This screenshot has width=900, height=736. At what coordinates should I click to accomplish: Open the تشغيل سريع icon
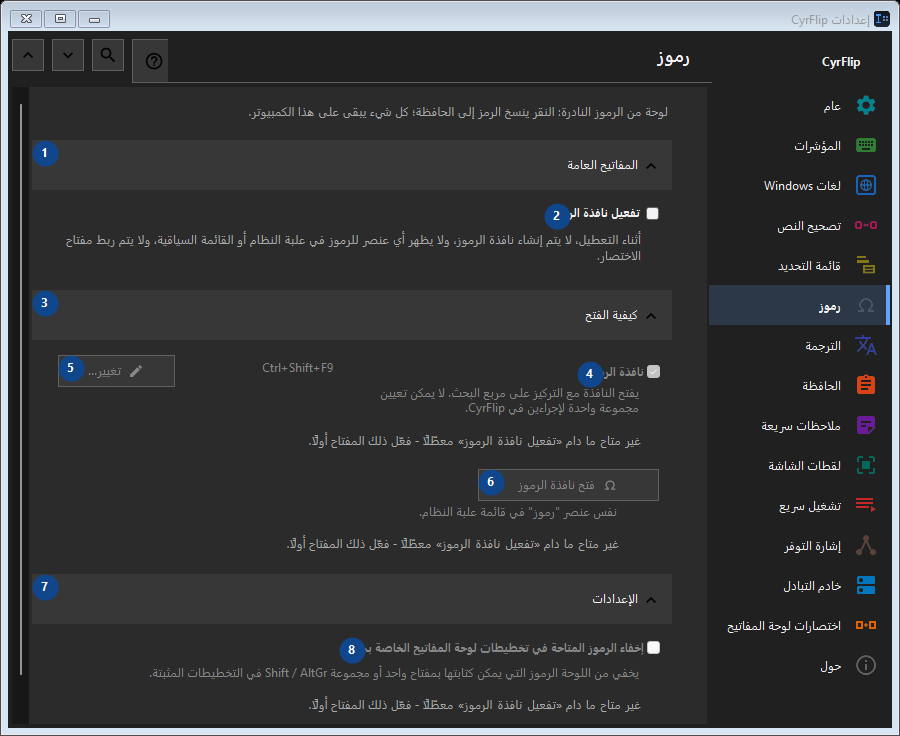pos(866,505)
